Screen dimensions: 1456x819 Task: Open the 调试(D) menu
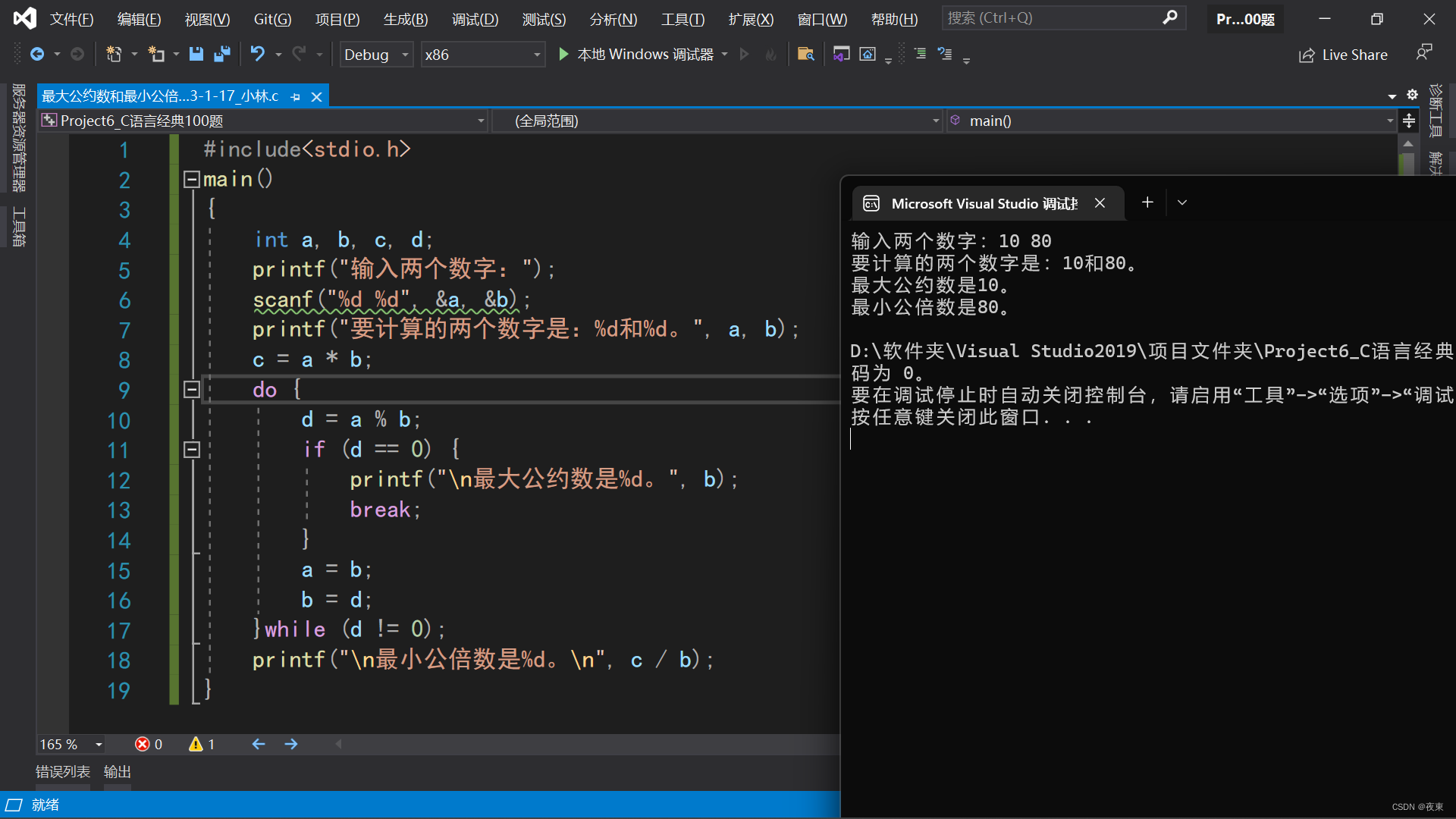475,19
